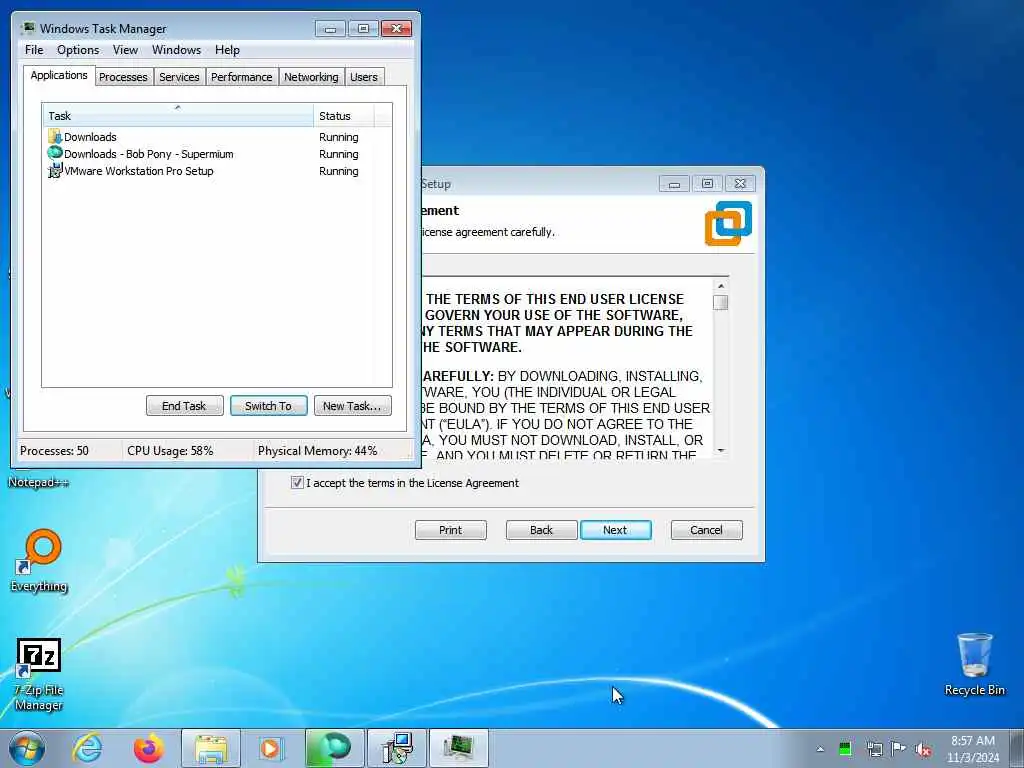Launch Internet Explorer from the taskbar
Screen dimensions: 1024x768
click(88, 748)
